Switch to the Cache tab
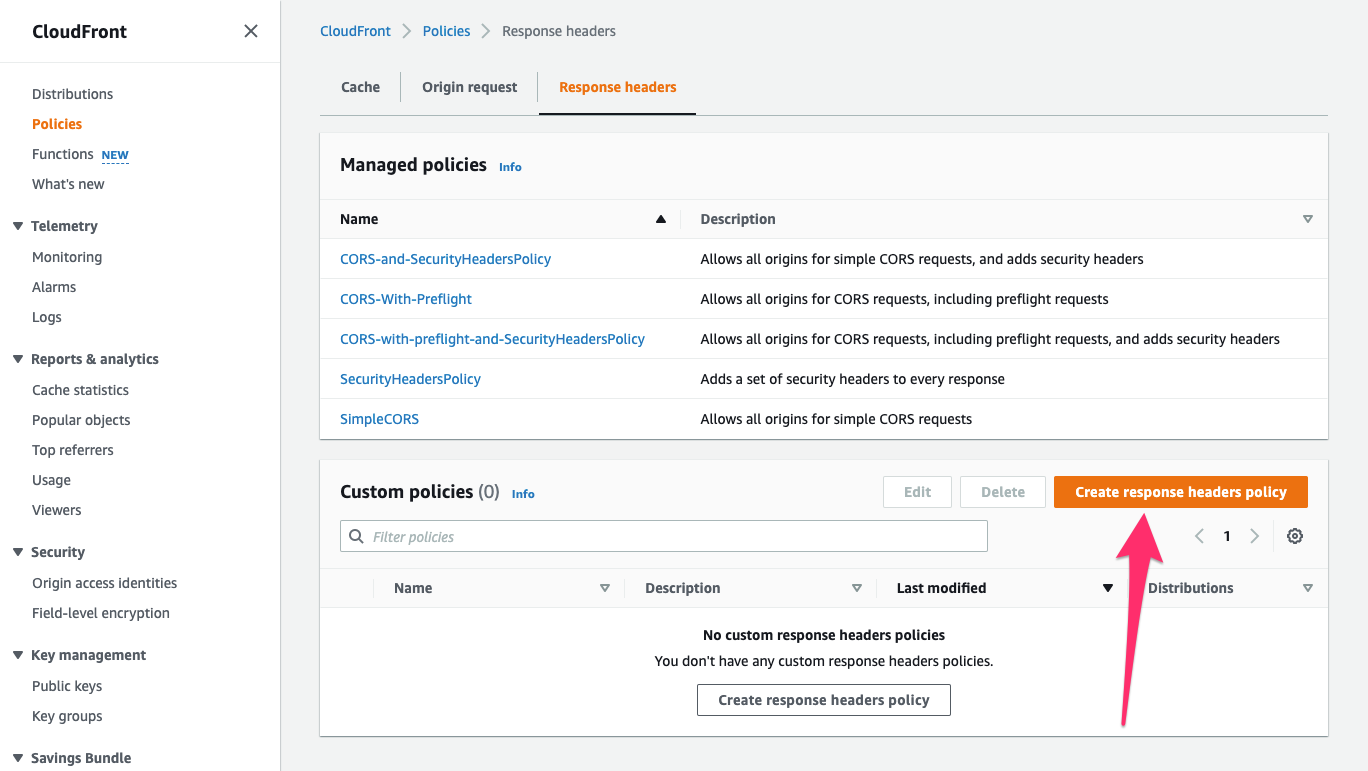The image size is (1368, 771). pyautogui.click(x=360, y=87)
